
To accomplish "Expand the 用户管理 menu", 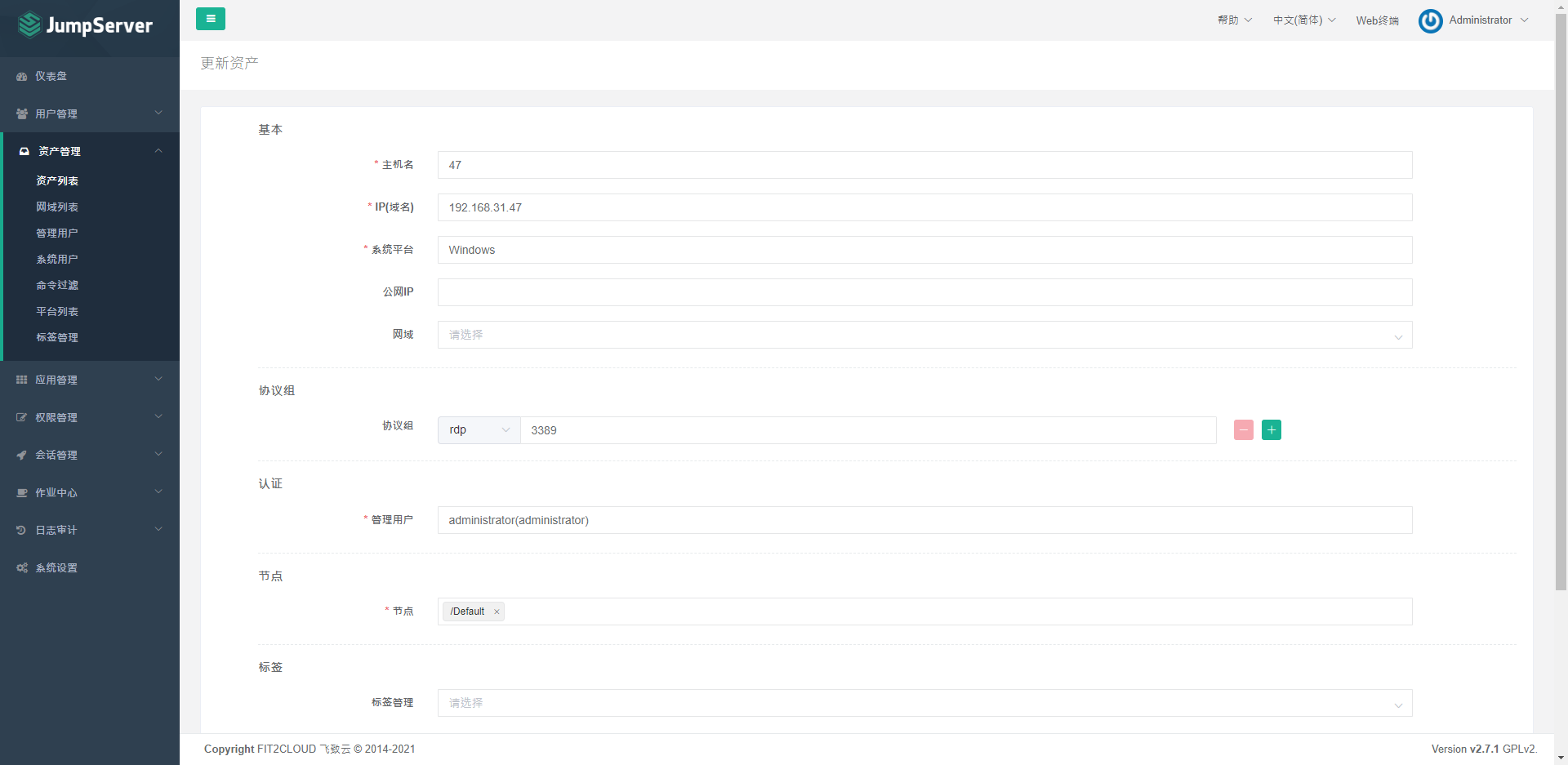I will coord(90,114).
